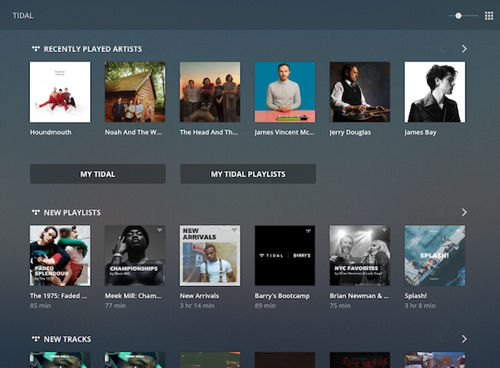Viewport: 500px width, 368px height.
Task: Open Jerry Douglas artist image
Action: 360,92
